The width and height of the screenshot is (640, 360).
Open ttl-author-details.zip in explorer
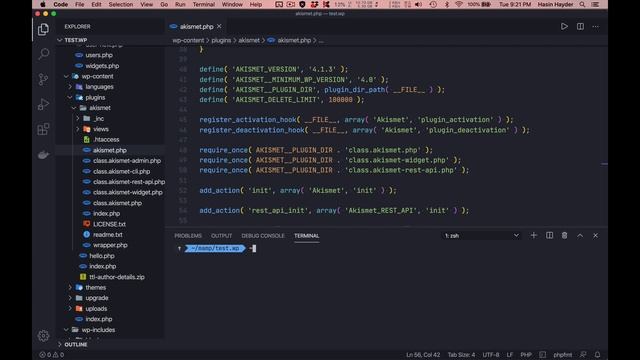click(117, 277)
